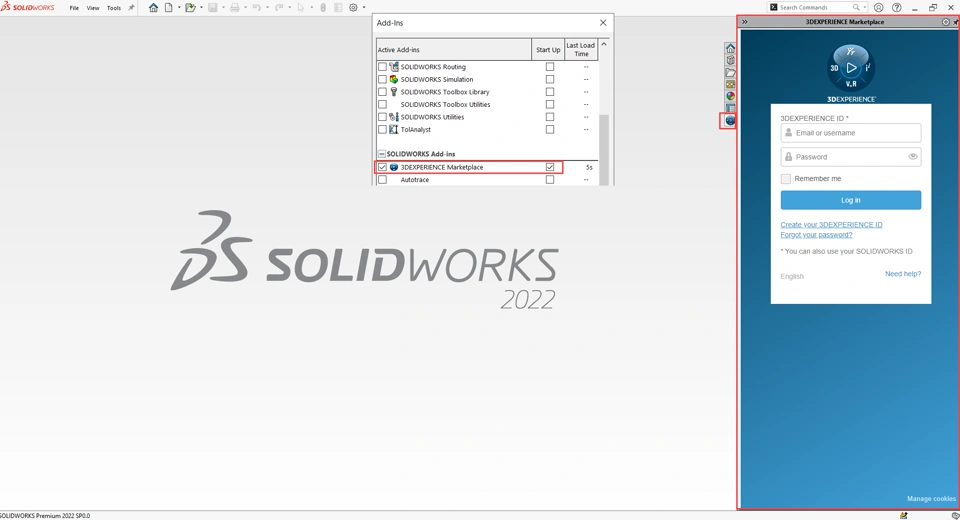Viewport: 960px width, 520px height.
Task: Follow the Create your 3DEXPERIENCE ID link
Action: [x=831, y=225]
